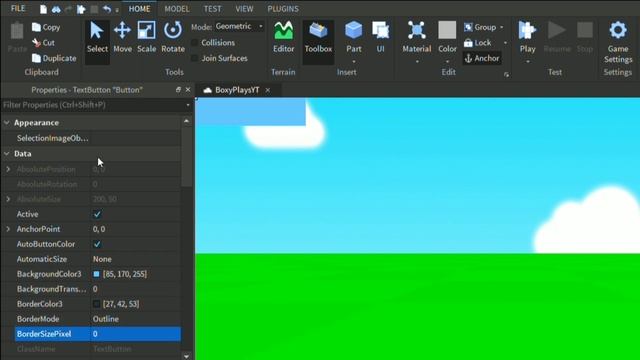Undock the Properties panel
640x360 pixels.
click(178, 89)
